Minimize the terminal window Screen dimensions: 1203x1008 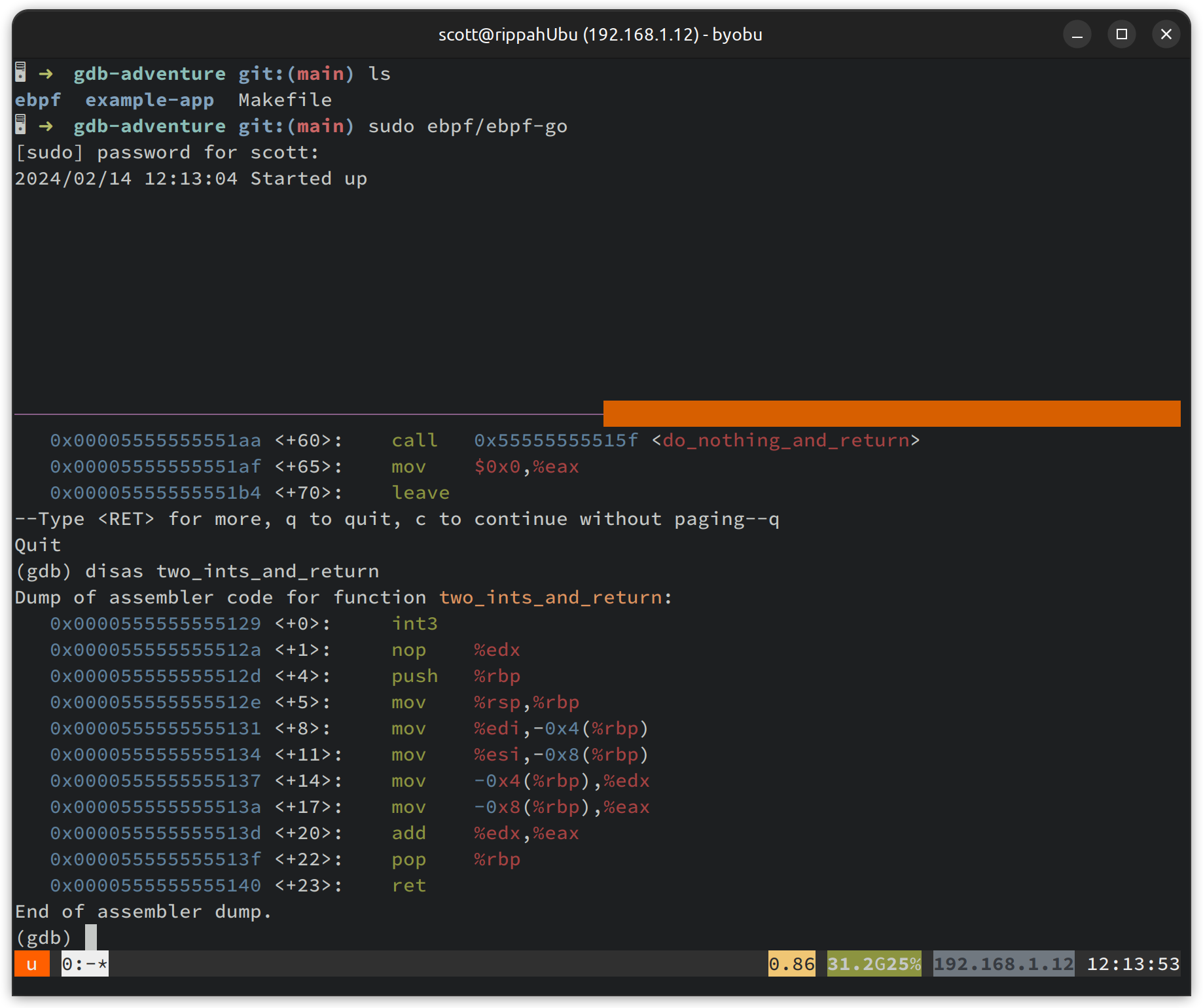click(1076, 34)
